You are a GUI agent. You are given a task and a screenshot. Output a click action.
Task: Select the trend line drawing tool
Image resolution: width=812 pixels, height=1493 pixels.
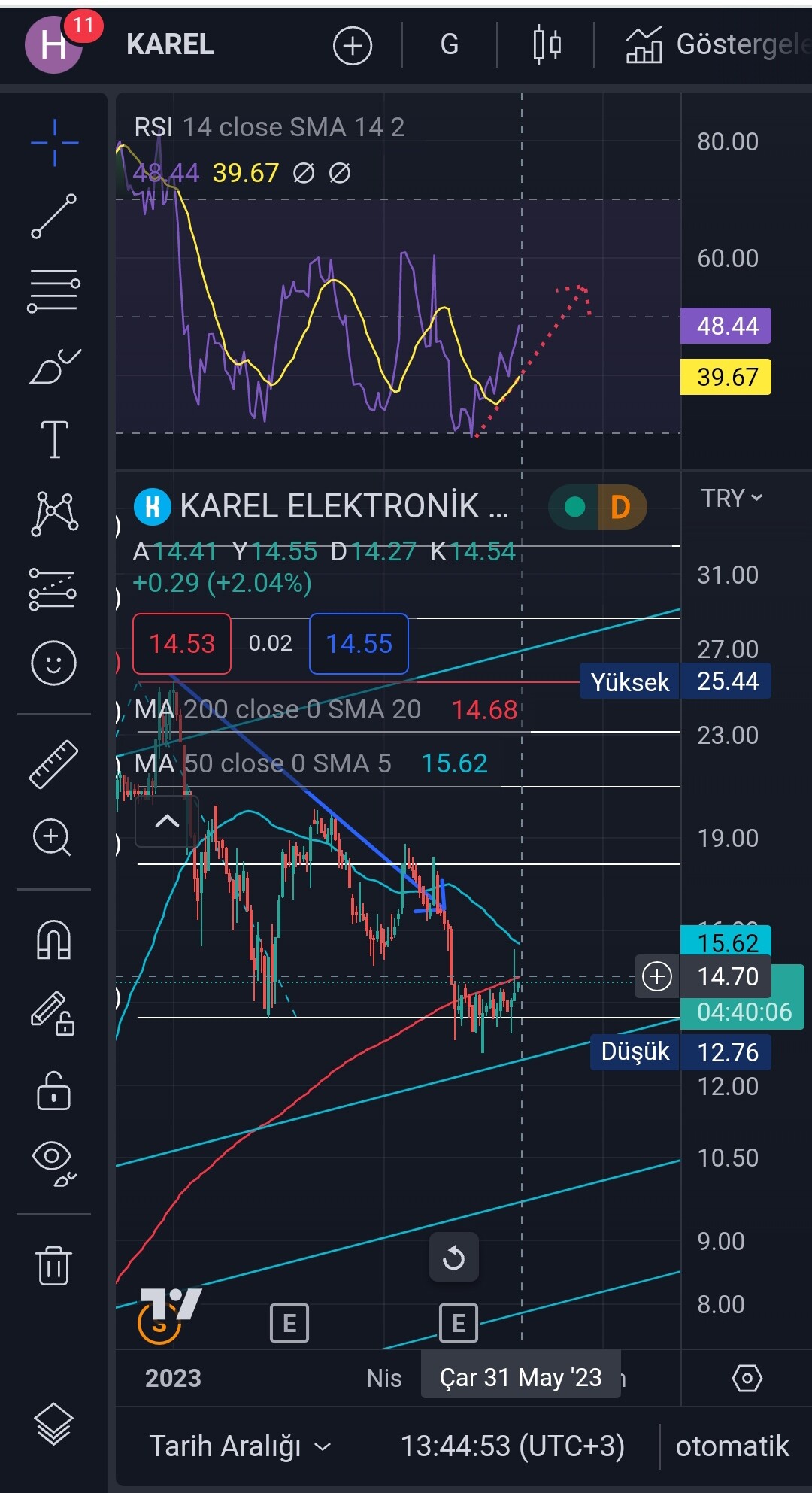pos(54,216)
